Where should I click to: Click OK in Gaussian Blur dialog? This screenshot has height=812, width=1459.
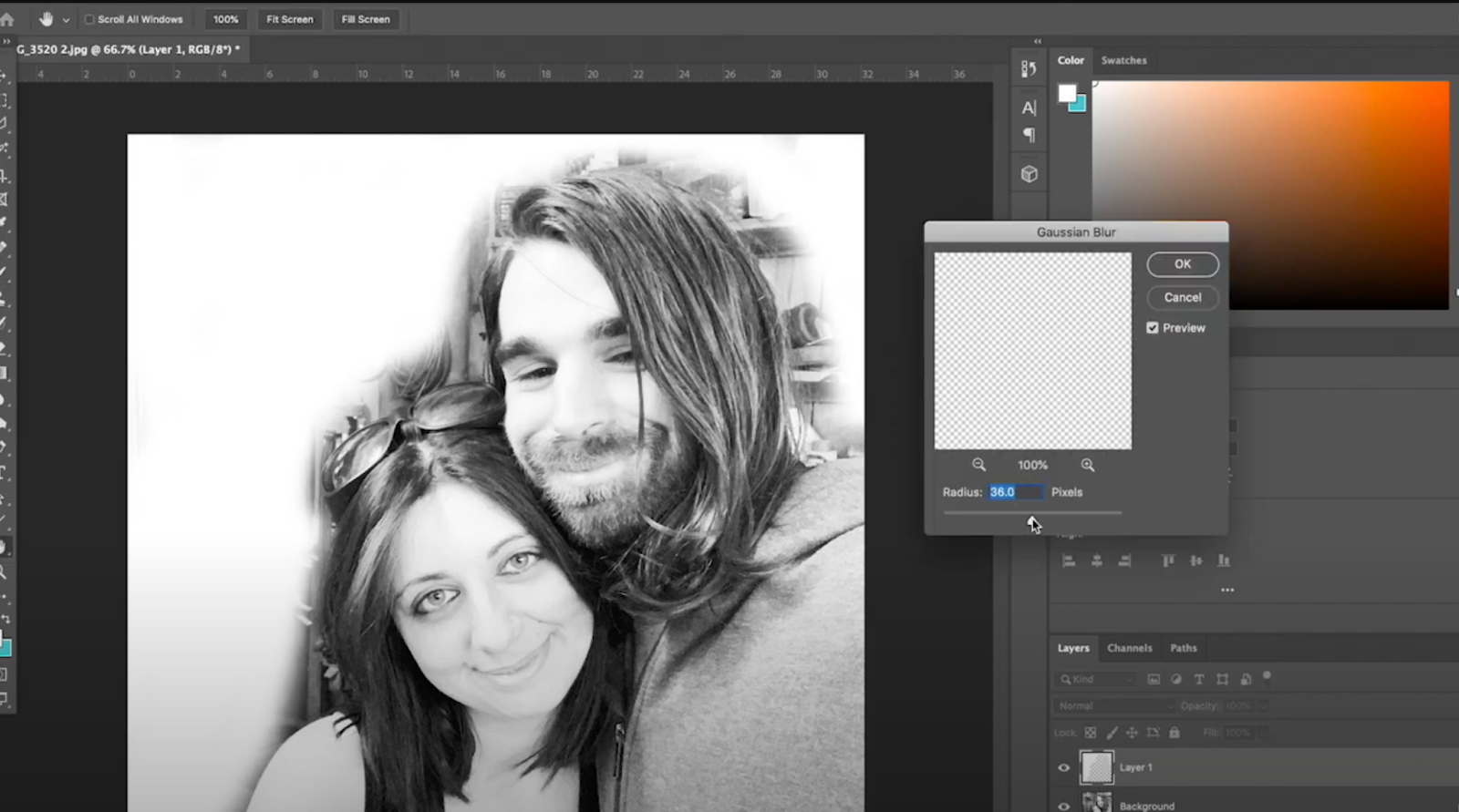click(1183, 264)
